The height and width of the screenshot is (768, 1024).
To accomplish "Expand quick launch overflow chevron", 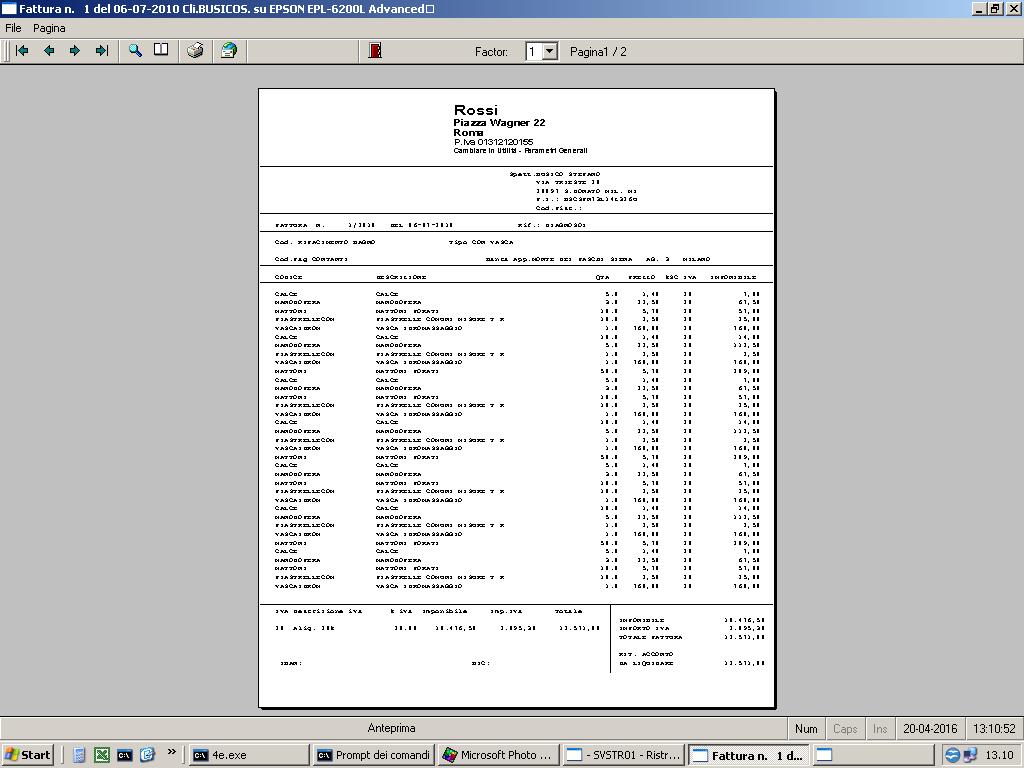I will [171, 752].
